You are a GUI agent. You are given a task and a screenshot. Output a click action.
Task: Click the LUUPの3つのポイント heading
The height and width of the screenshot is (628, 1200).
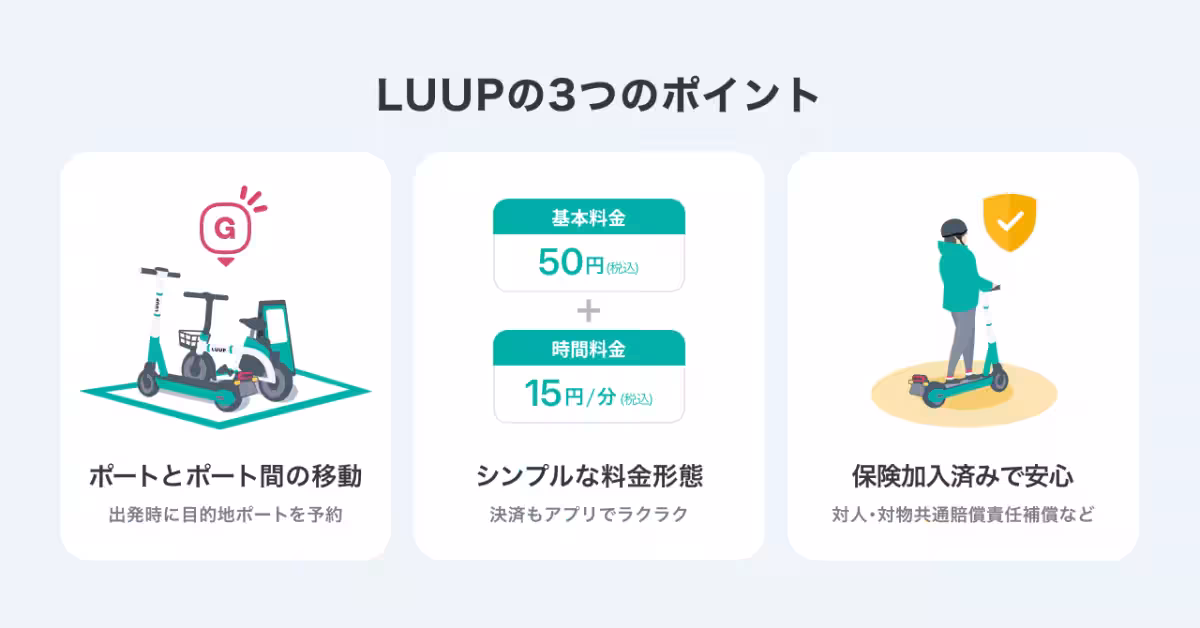coord(599,95)
